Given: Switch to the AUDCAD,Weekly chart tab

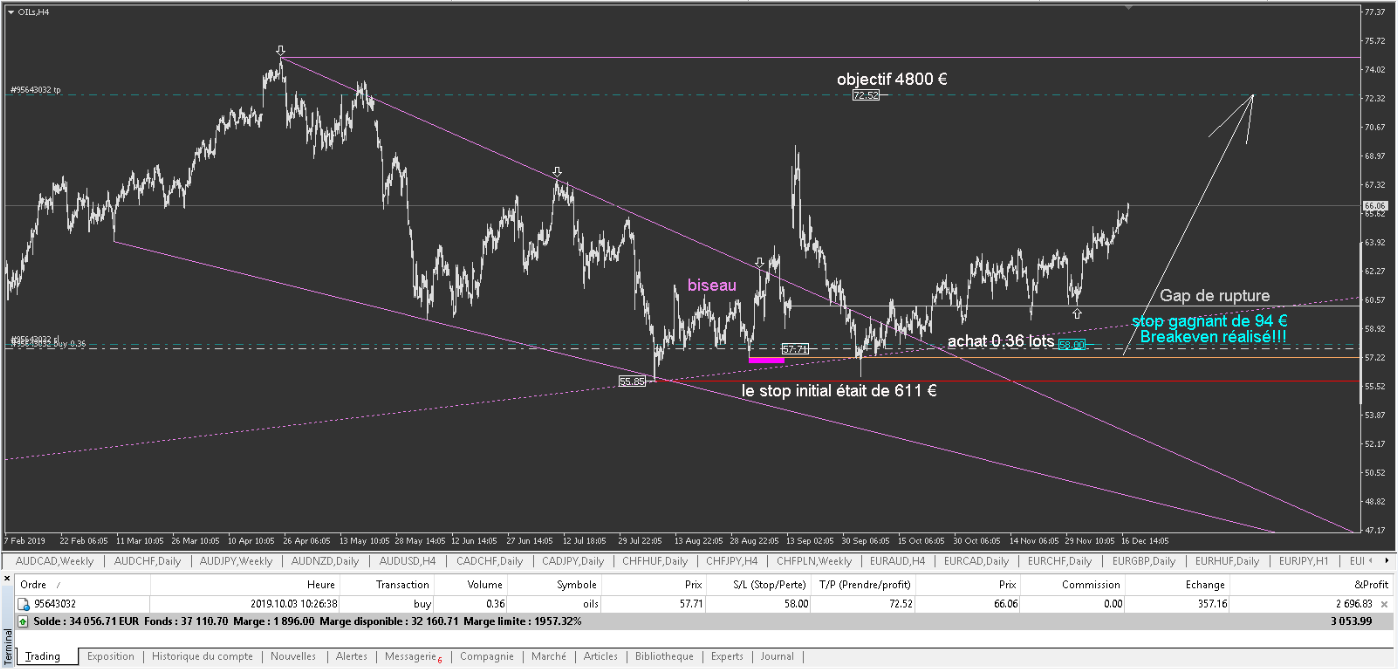Looking at the screenshot, I should (x=55, y=561).
